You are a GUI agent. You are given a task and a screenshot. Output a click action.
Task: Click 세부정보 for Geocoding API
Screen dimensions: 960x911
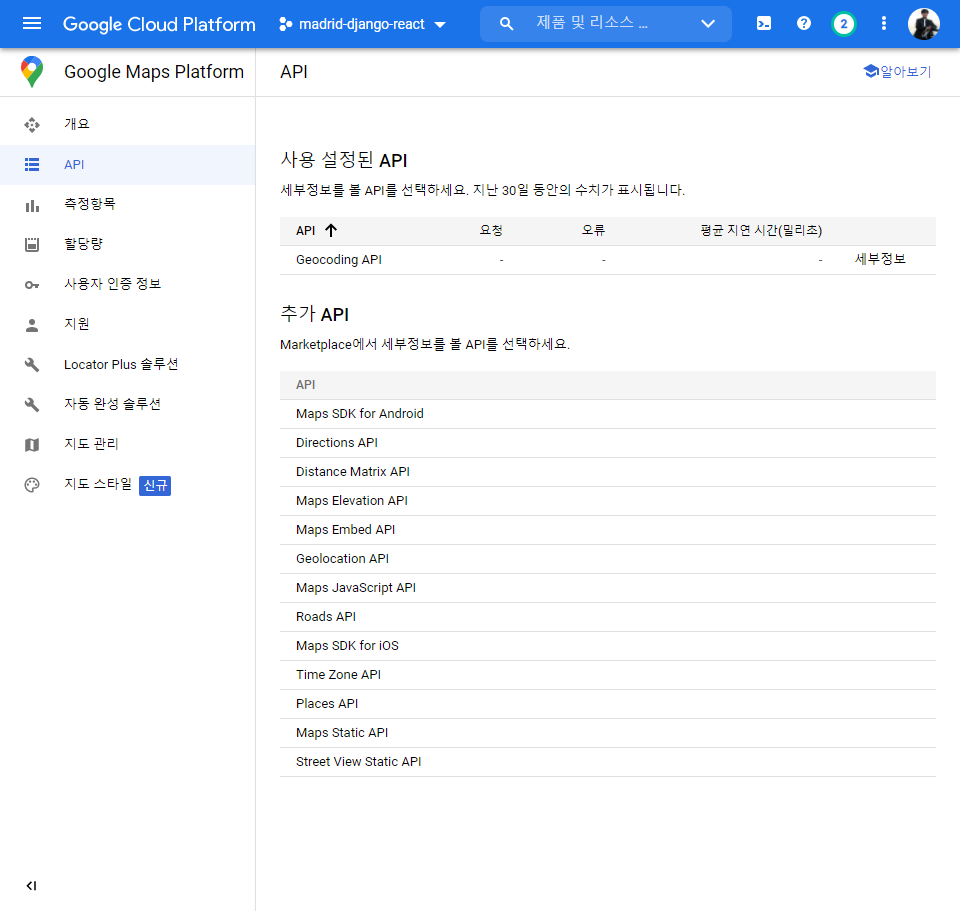pos(880,259)
